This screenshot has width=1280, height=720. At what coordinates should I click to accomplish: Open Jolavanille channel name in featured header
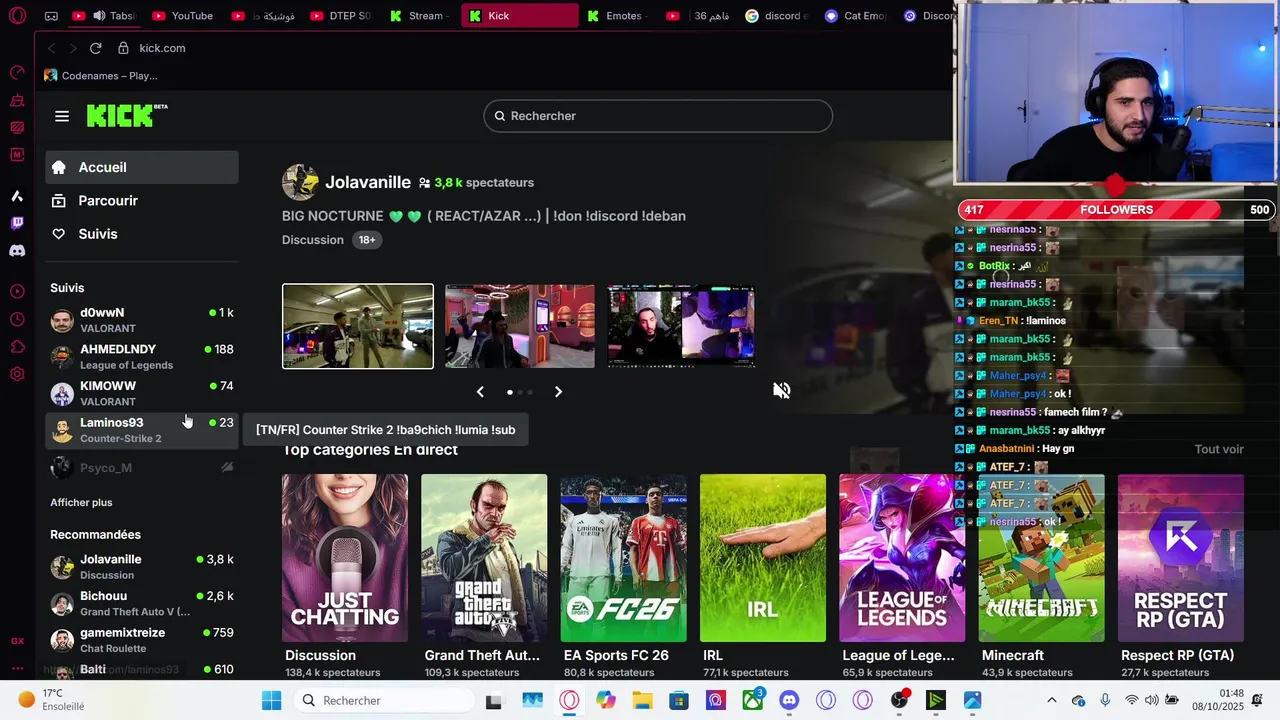[x=368, y=182]
